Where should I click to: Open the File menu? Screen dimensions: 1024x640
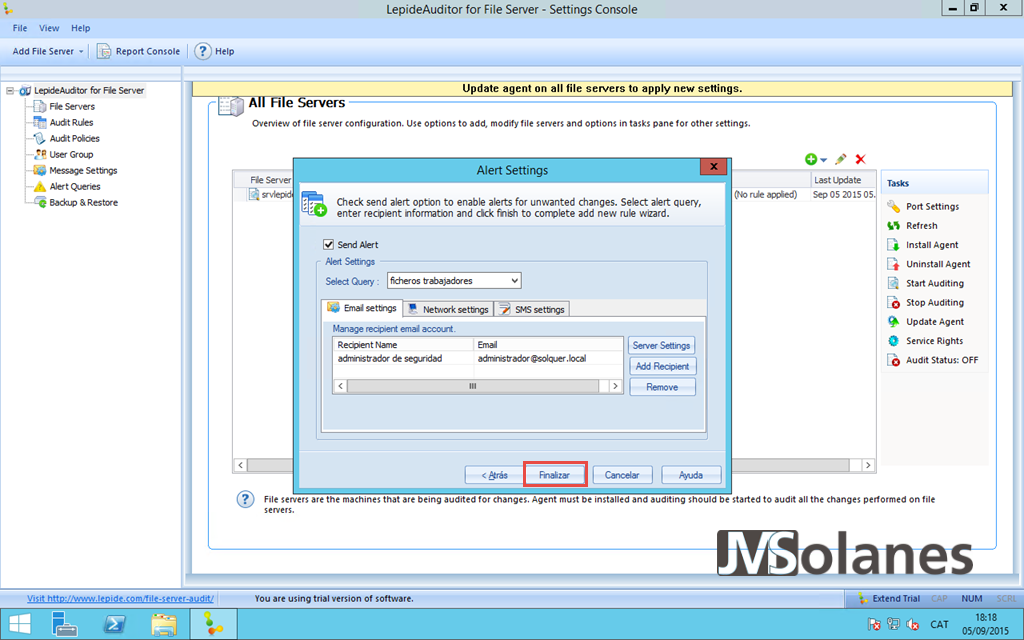pos(20,28)
